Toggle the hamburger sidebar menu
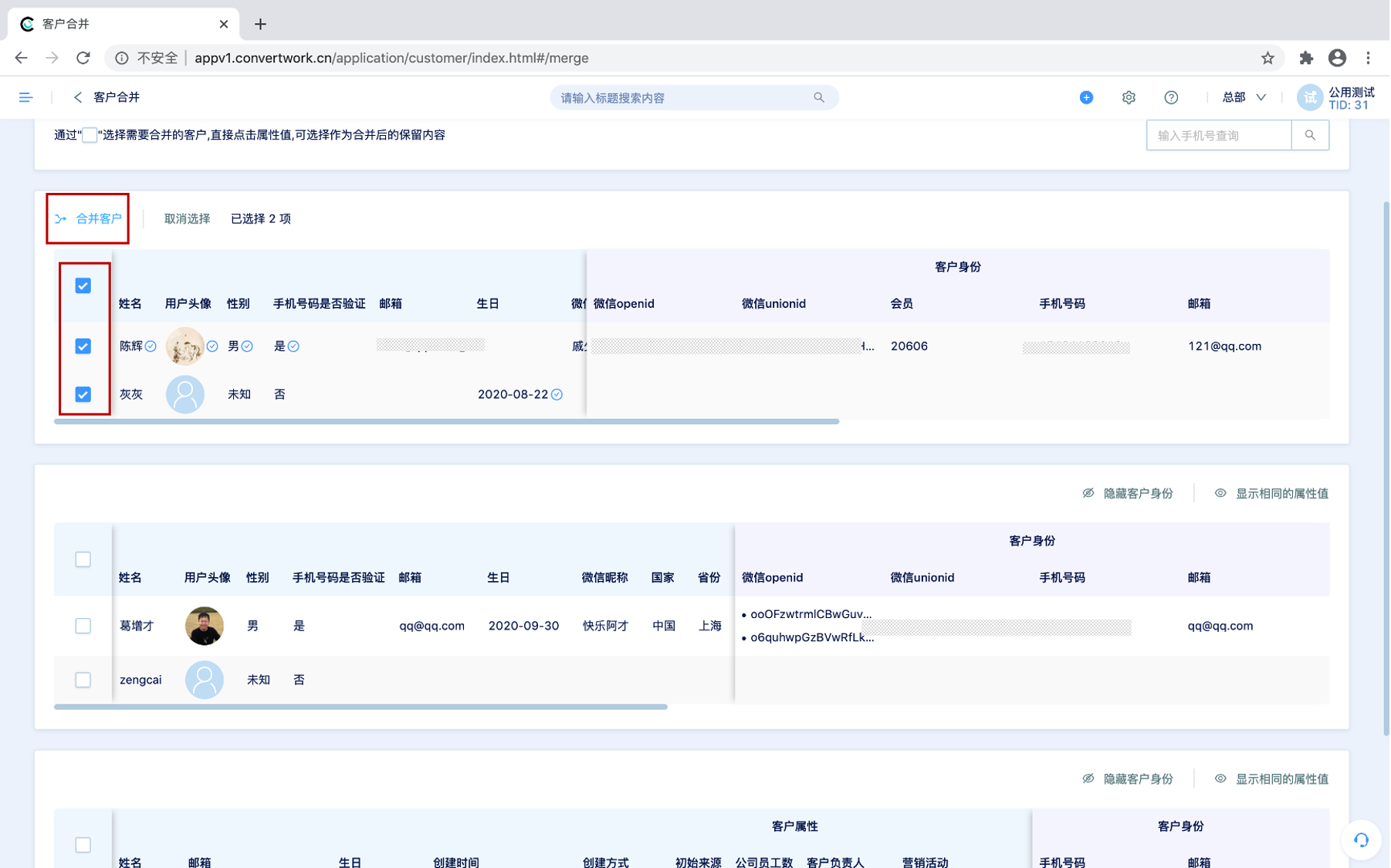Image resolution: width=1391 pixels, height=868 pixels. (25, 97)
